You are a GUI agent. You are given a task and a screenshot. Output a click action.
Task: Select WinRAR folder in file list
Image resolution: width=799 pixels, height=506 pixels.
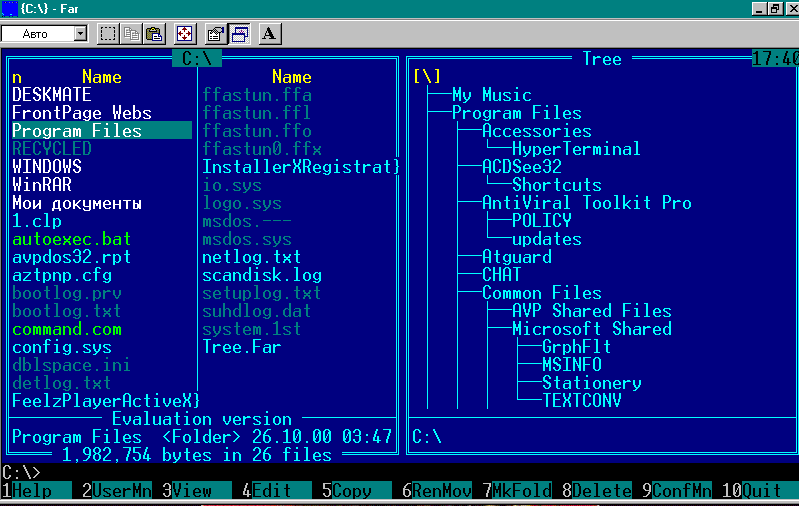pos(42,185)
